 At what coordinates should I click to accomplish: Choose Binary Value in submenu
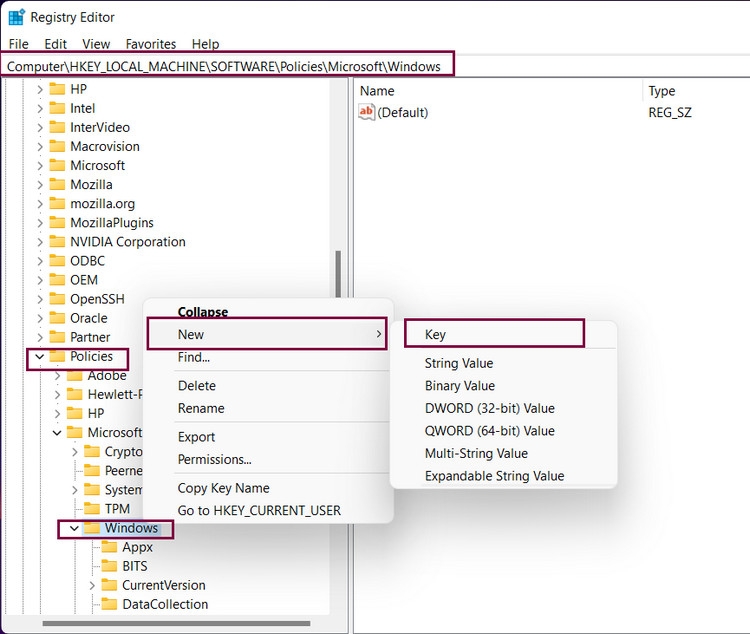[503, 386]
